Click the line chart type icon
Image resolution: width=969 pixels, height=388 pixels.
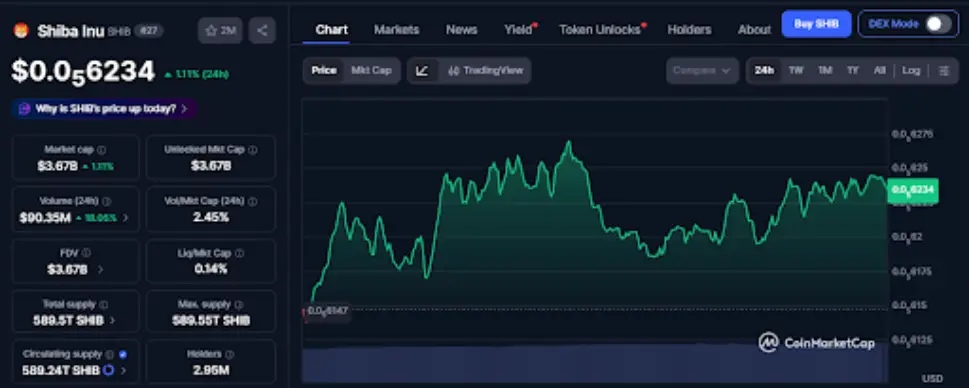coord(422,70)
